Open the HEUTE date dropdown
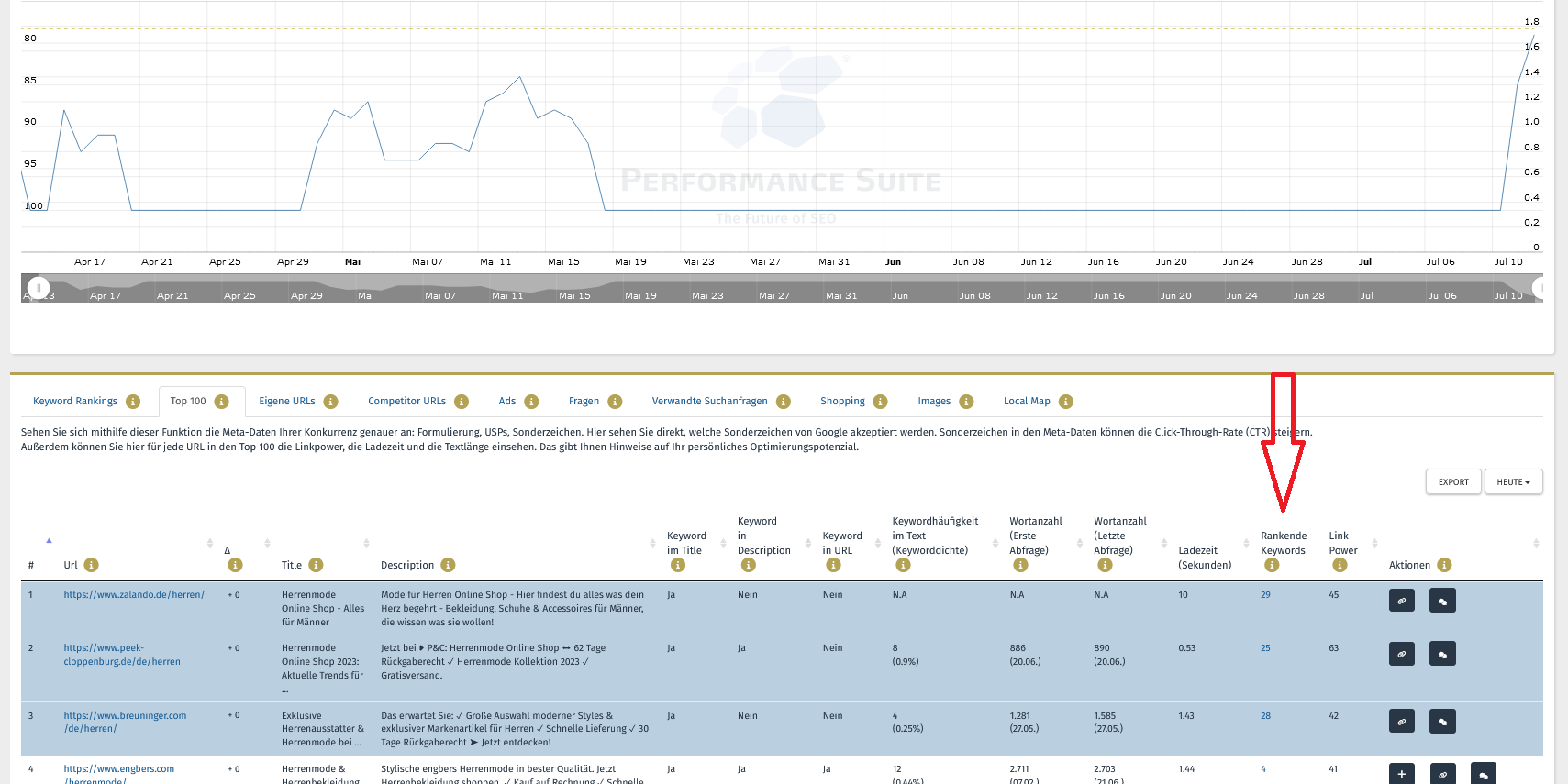 pyautogui.click(x=1513, y=481)
